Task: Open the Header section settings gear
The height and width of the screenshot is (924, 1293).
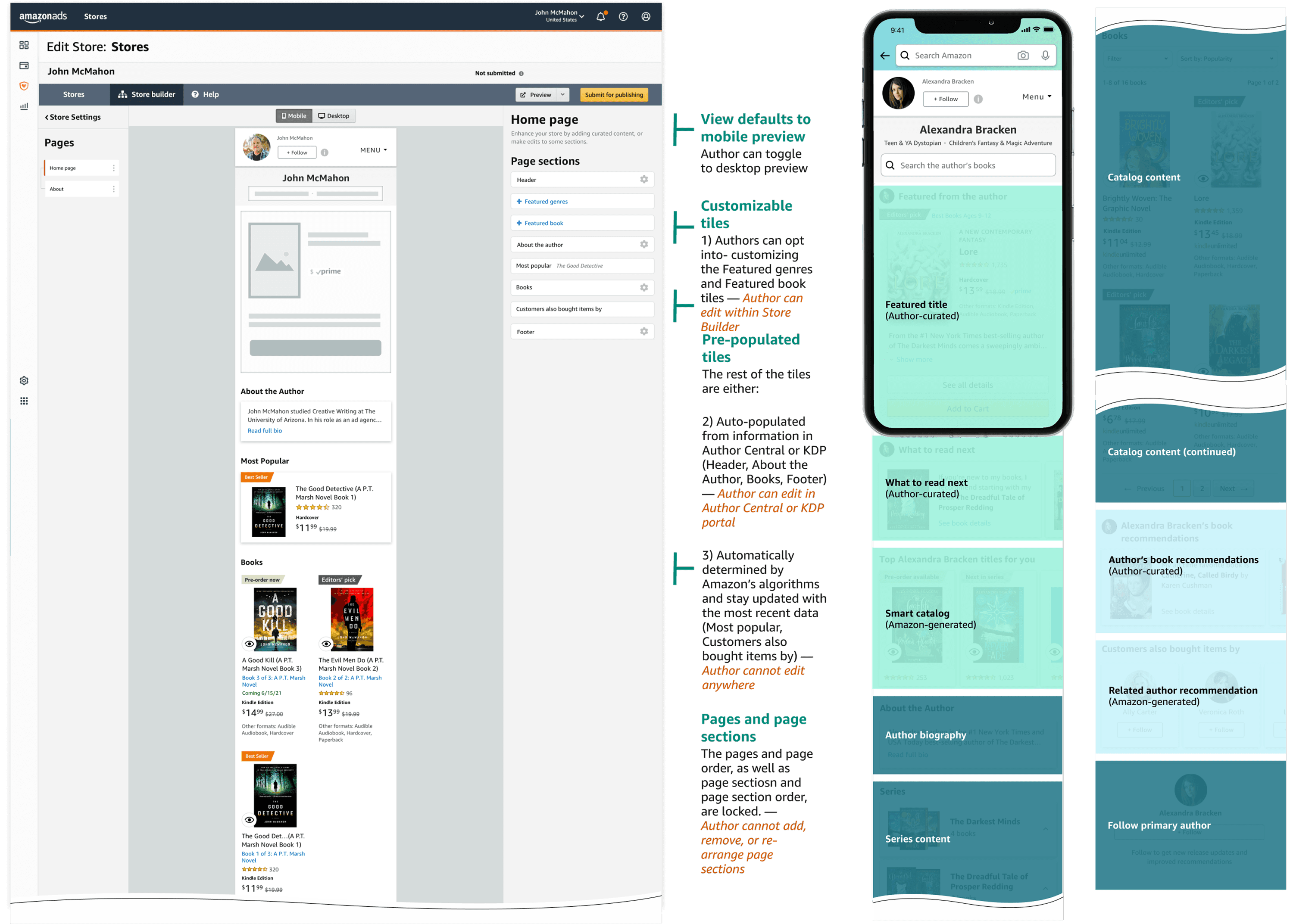Action: click(643, 179)
